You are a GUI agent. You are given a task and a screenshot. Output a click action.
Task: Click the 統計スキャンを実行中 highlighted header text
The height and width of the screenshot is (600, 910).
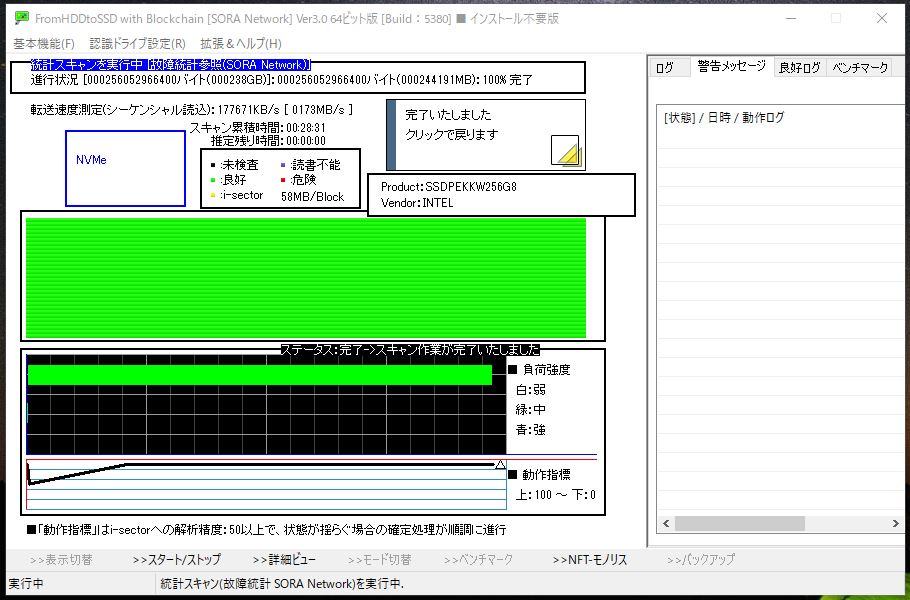pos(171,65)
